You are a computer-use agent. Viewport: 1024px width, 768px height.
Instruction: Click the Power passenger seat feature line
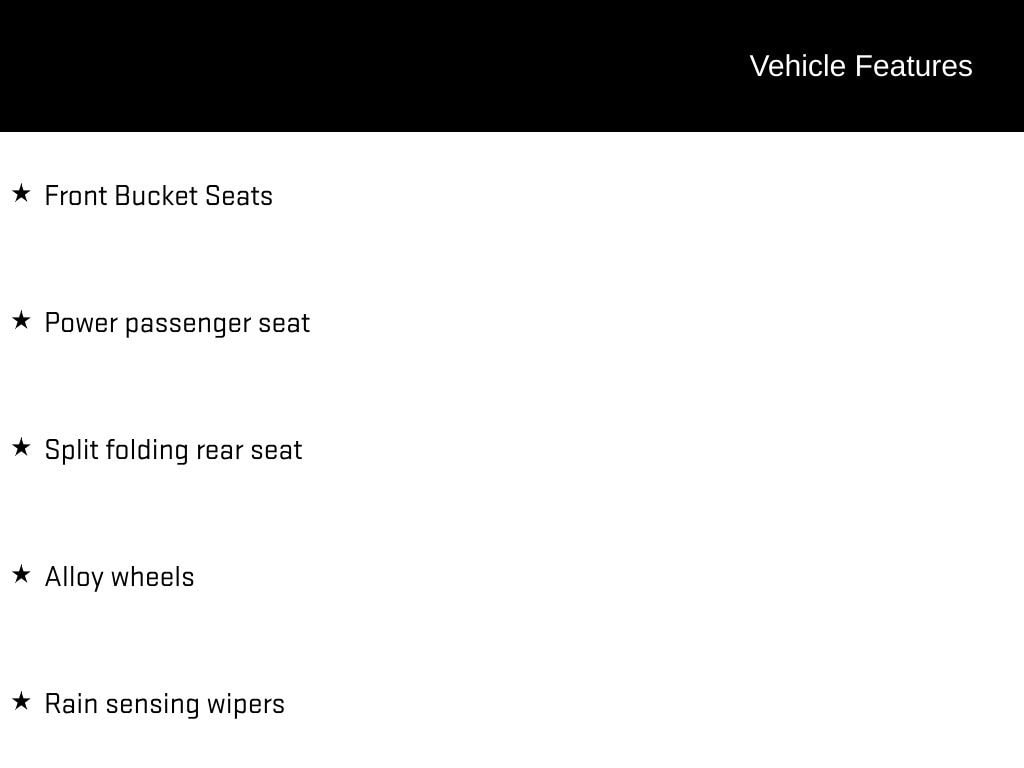pos(177,323)
